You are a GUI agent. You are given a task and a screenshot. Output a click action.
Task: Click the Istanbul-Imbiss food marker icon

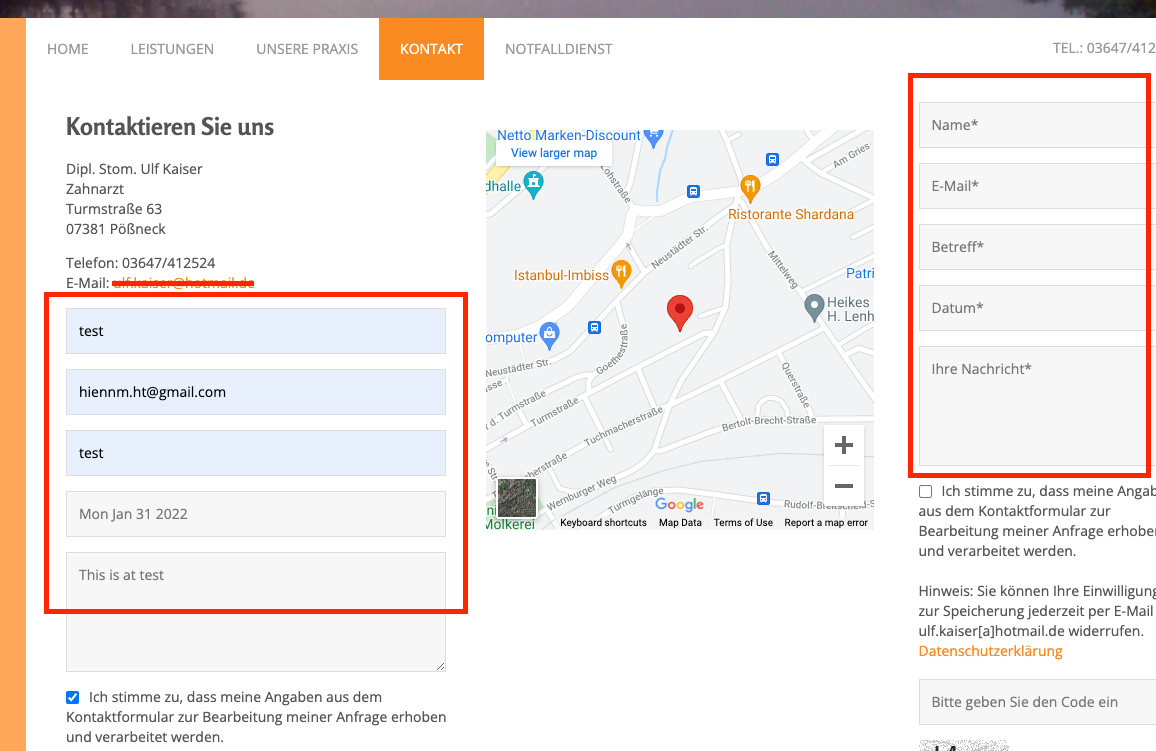coord(621,270)
